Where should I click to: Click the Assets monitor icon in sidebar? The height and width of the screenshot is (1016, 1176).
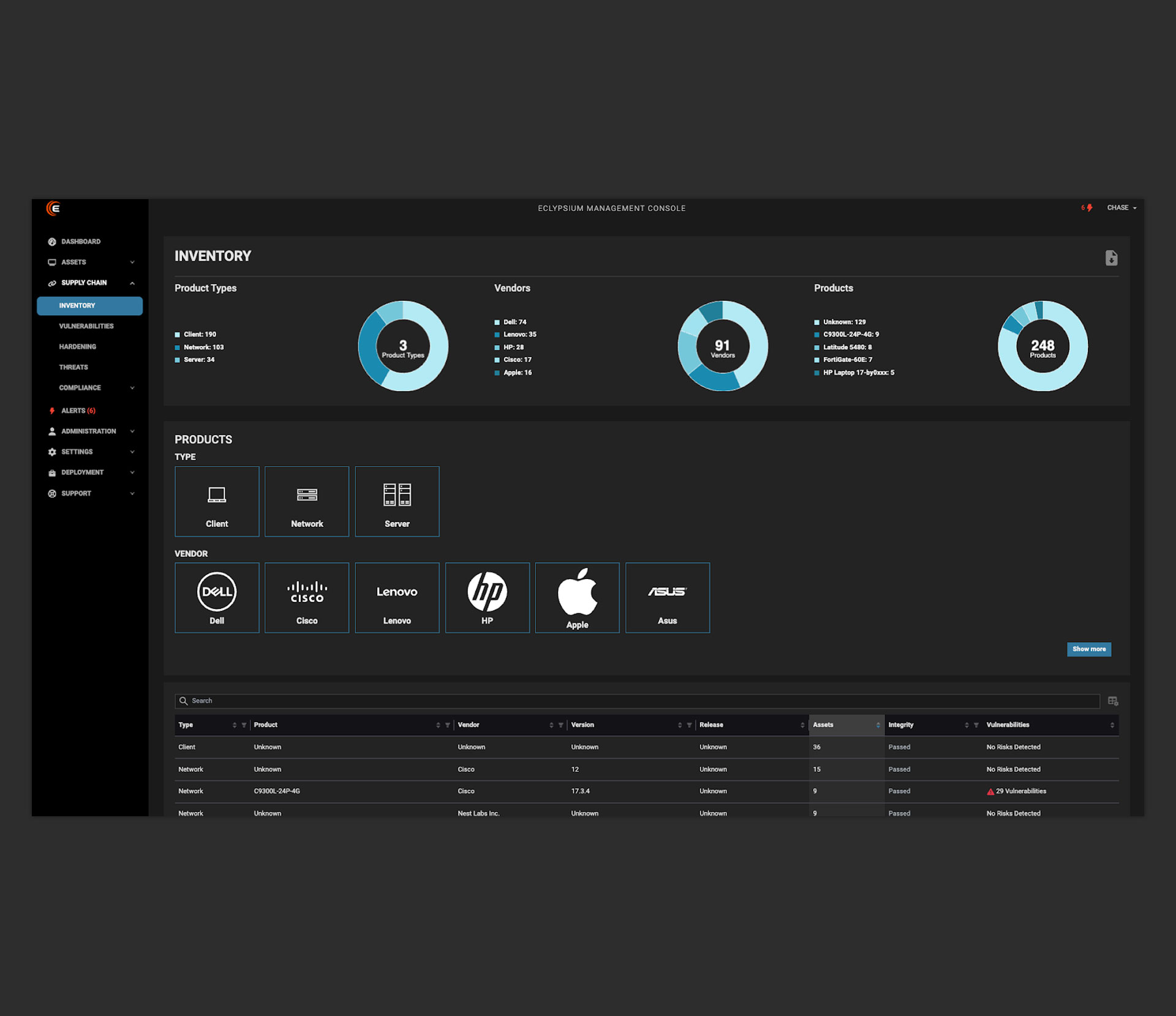tap(52, 262)
